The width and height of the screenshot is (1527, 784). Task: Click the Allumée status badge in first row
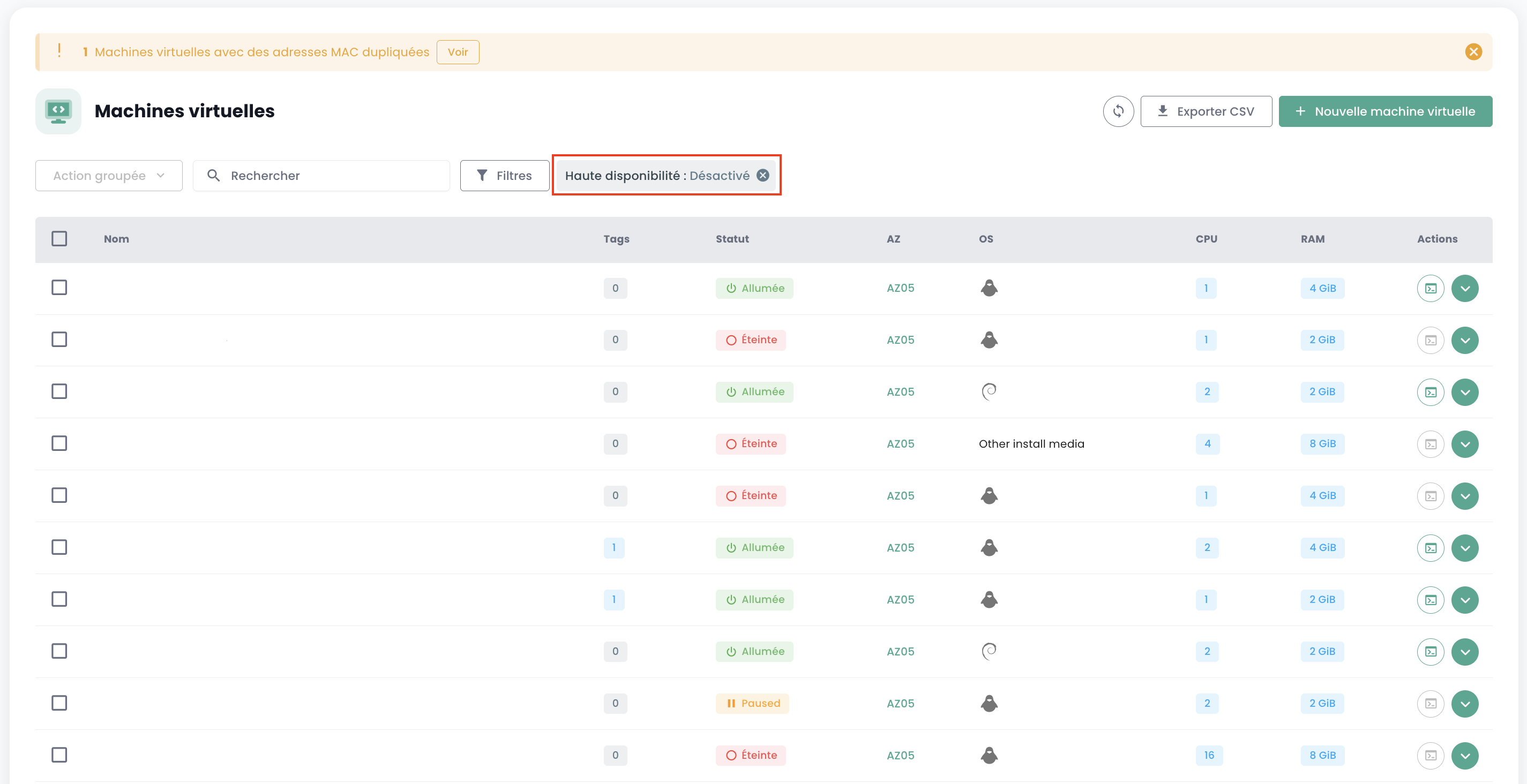click(x=754, y=289)
